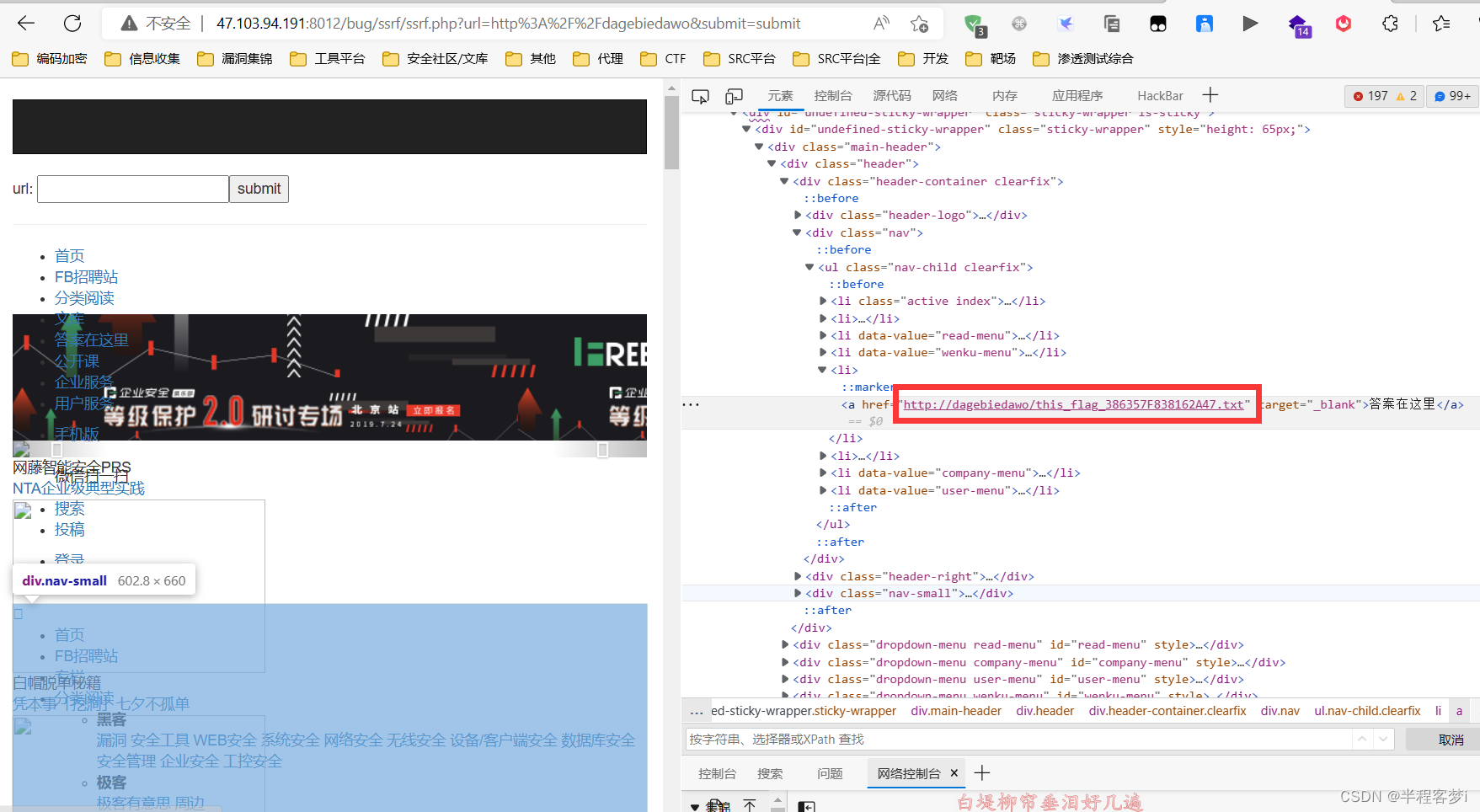
Task: Expand the li class="active index" node
Action: (x=823, y=301)
